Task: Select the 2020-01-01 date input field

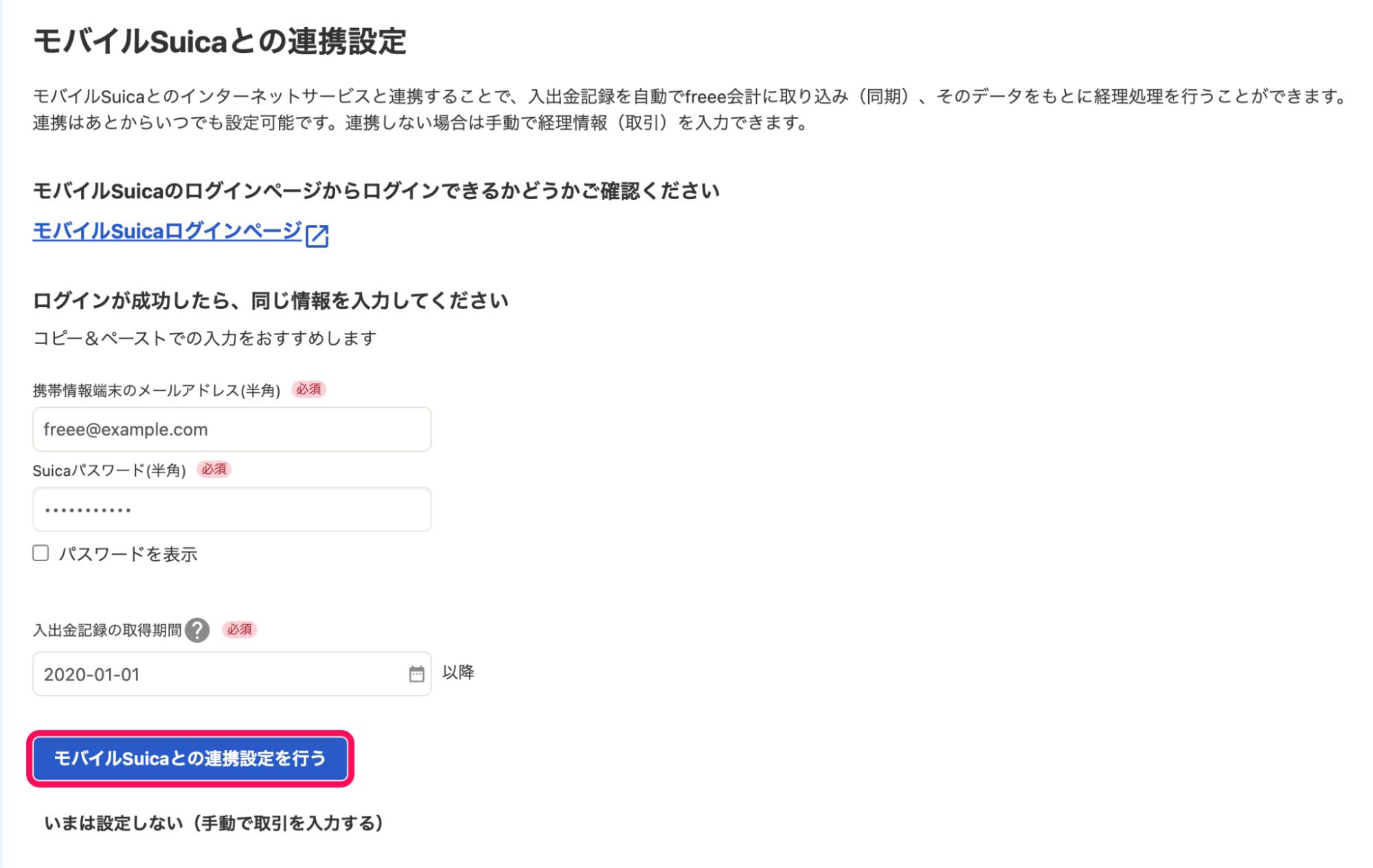Action: click(x=231, y=674)
